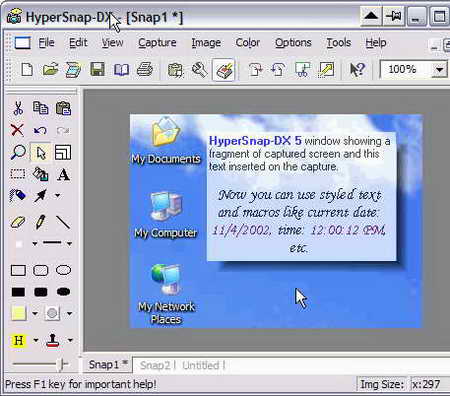Select the Text tool with letter A

(x=63, y=175)
